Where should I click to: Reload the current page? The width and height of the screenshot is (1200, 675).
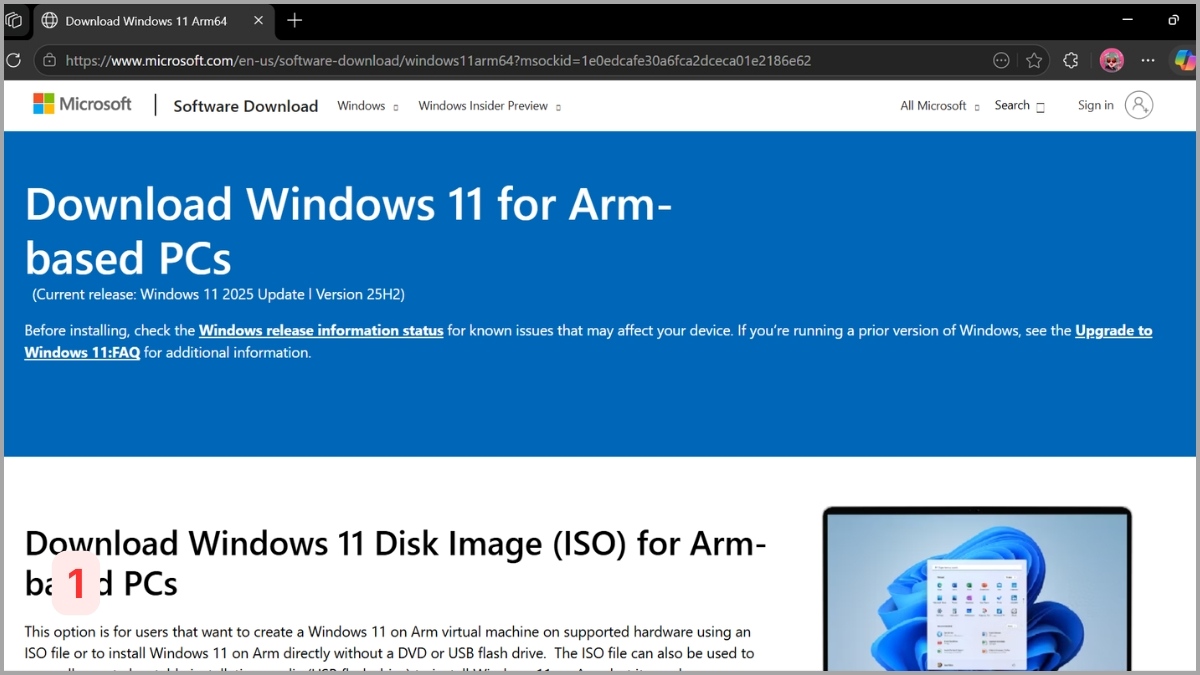[x=13, y=60]
